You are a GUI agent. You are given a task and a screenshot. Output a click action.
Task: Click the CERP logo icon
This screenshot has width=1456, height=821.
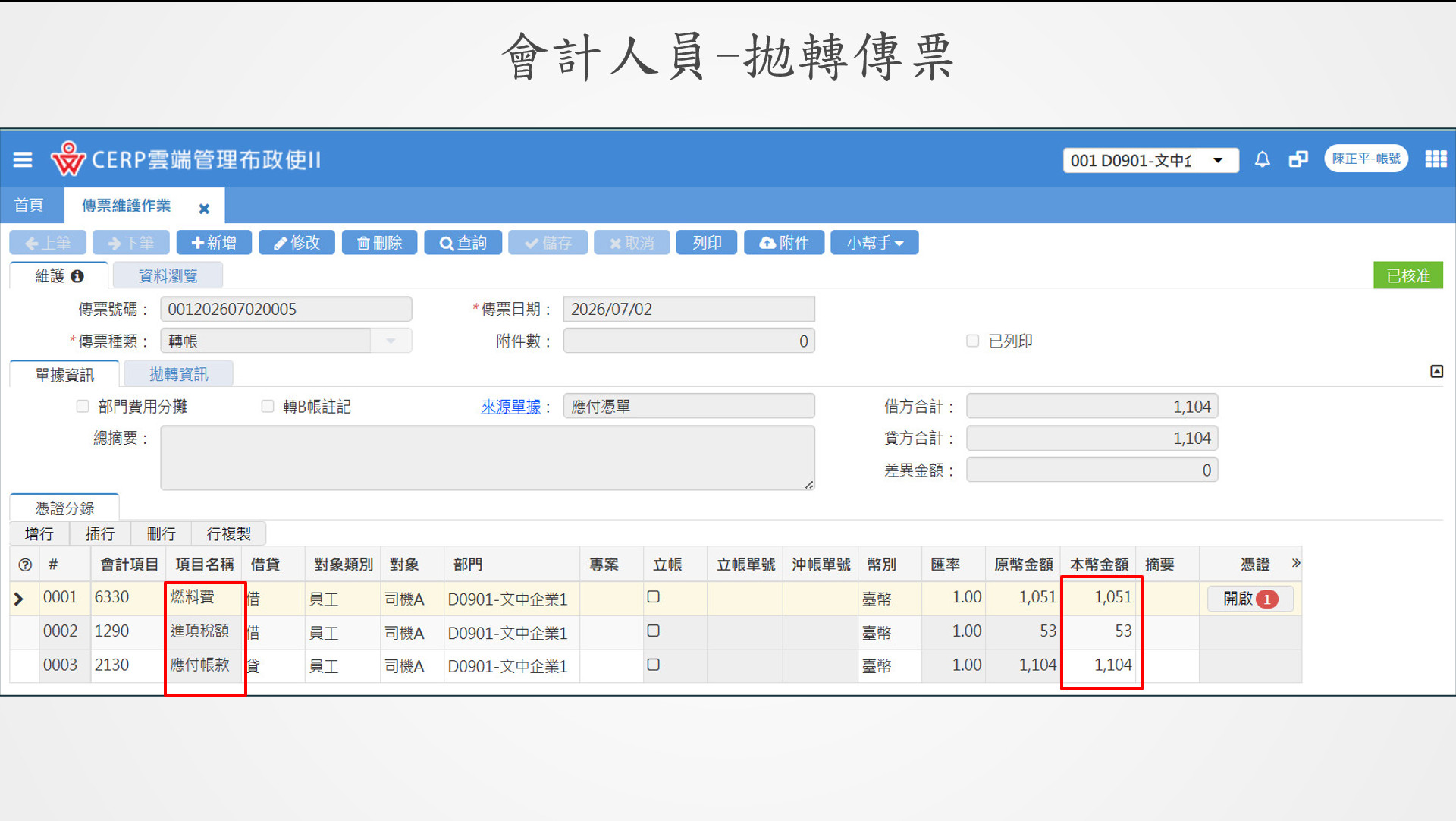68,159
